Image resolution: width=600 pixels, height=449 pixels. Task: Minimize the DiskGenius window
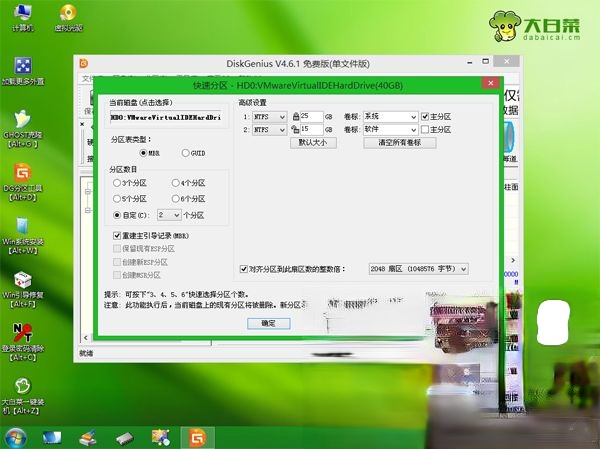[x=470, y=62]
